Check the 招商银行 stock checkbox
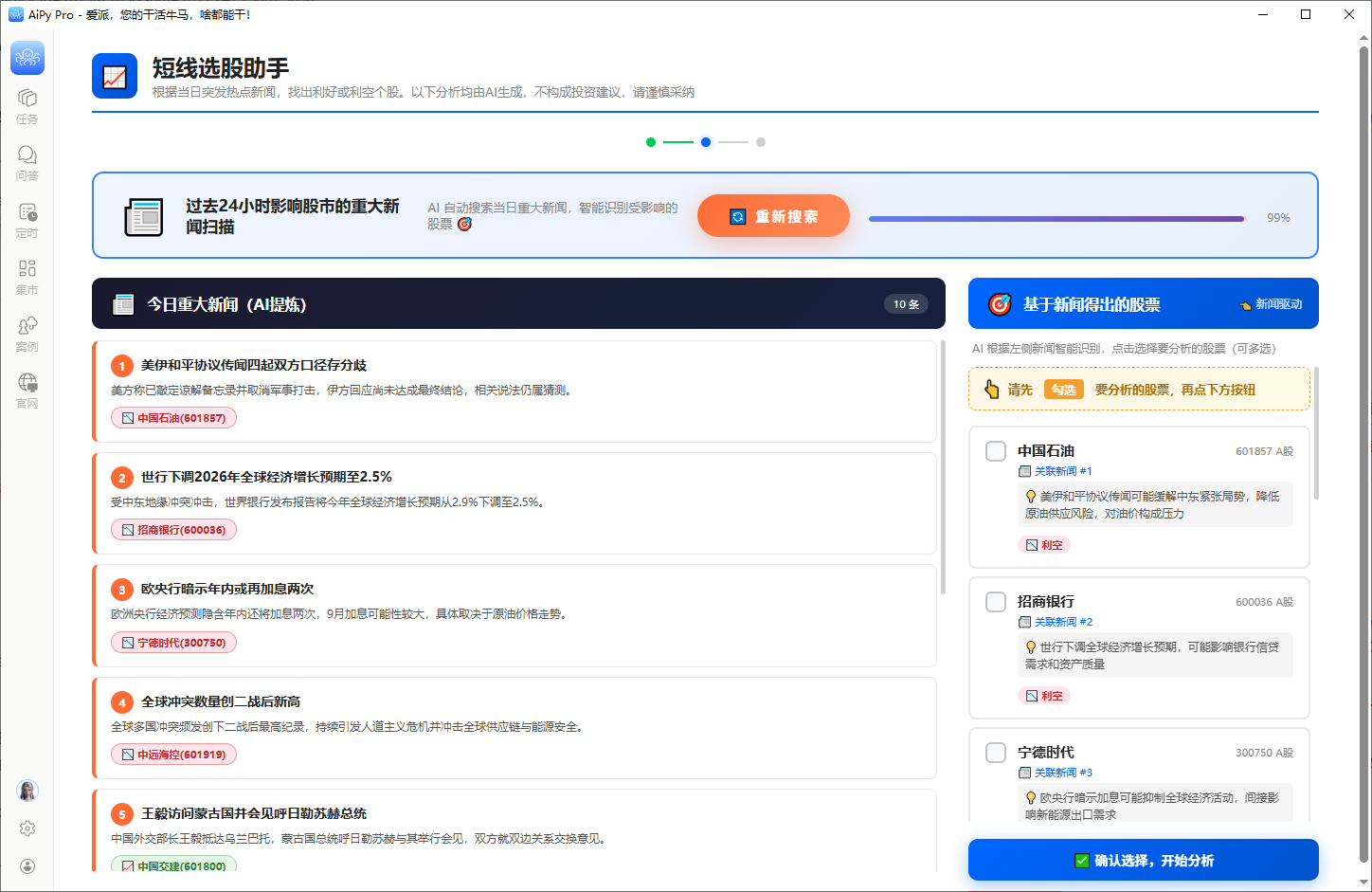The width and height of the screenshot is (1372, 892). [x=996, y=602]
